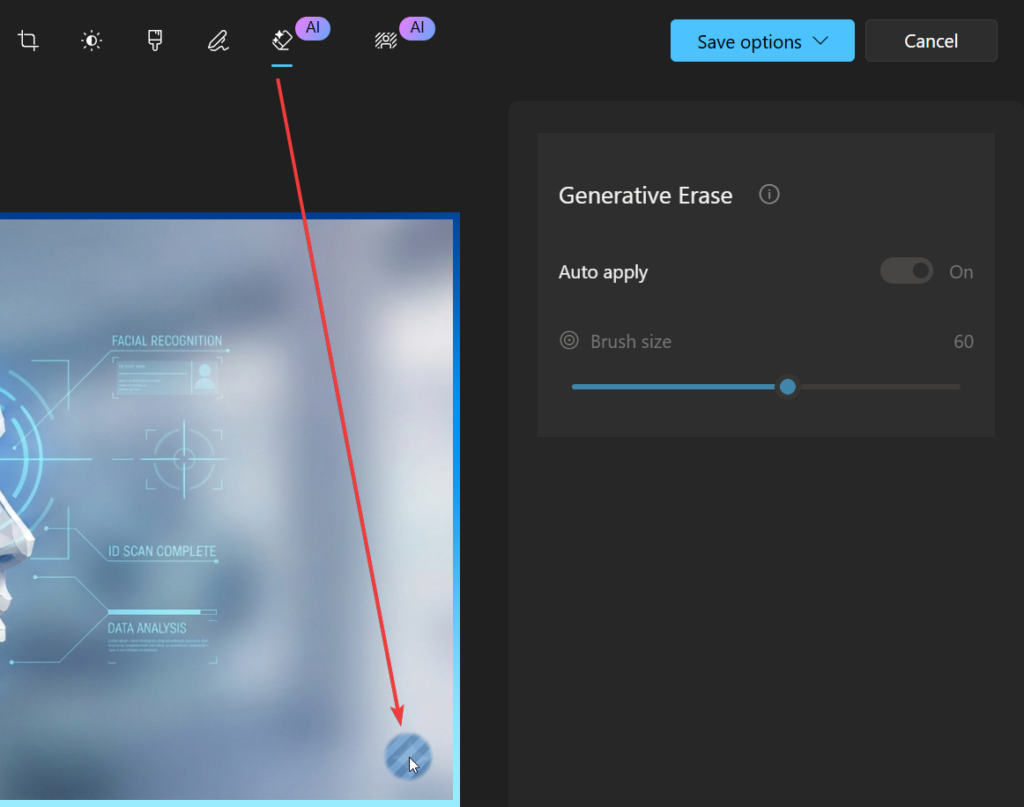Choose the Markup pen tool

218,41
